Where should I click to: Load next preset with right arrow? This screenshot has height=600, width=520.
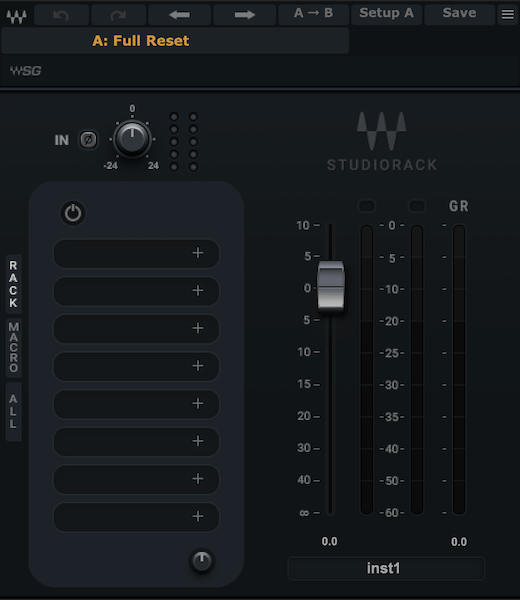point(245,15)
